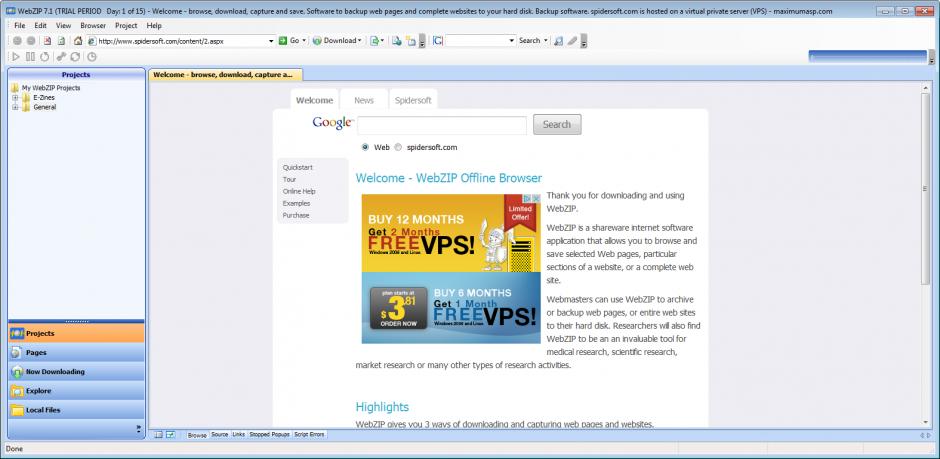This screenshot has height=459, width=940.
Task: Click the Run play icon in task toolbar
Action: 16,57
